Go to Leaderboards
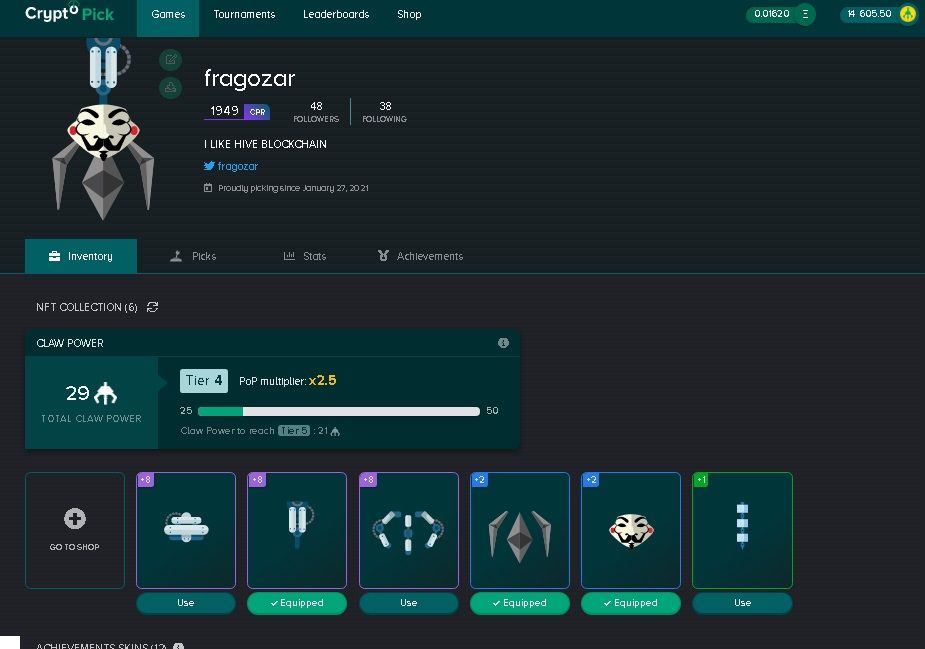925x649 pixels. 336,14
